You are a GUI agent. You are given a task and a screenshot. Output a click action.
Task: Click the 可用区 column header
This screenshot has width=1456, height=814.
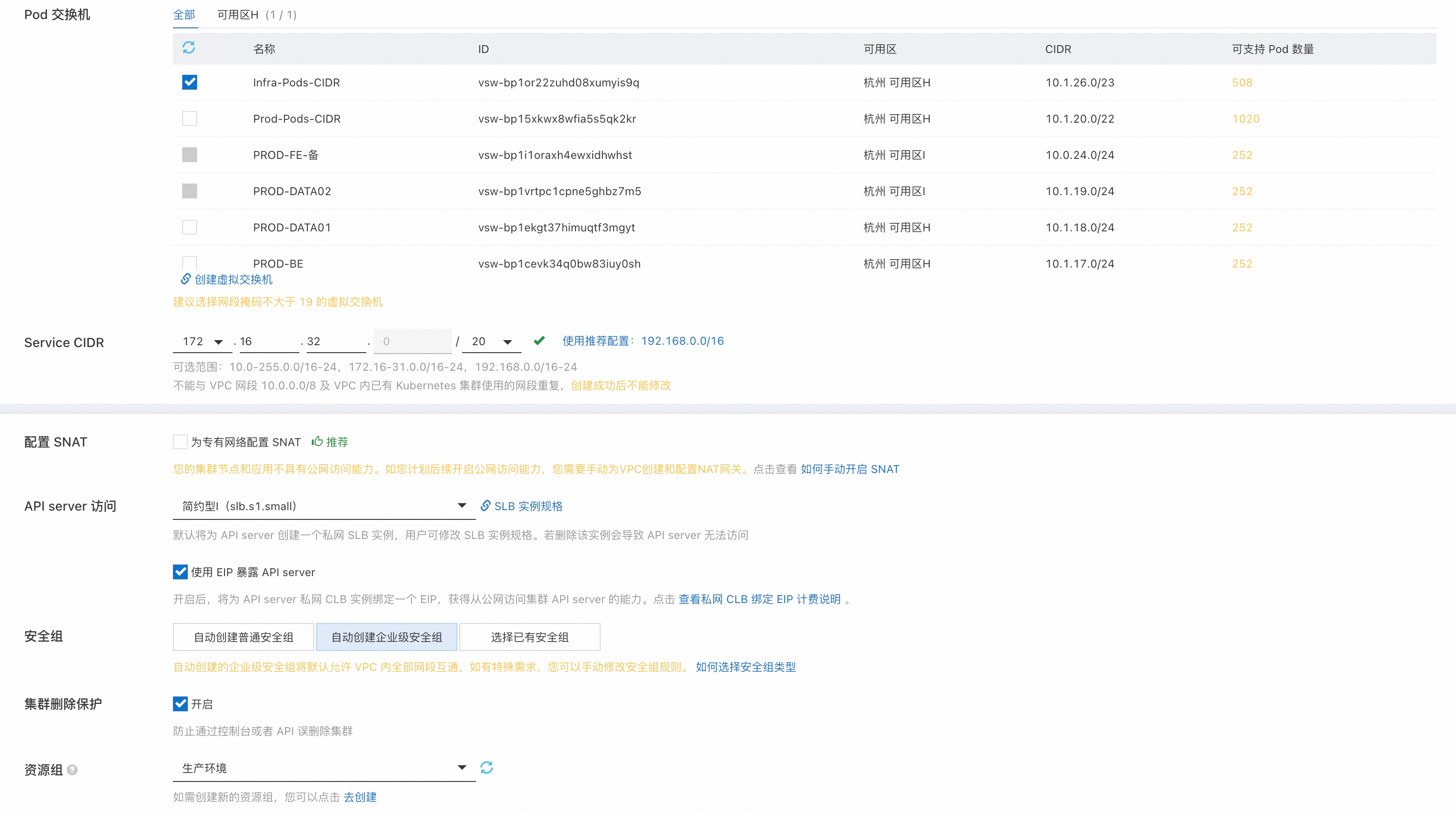tap(880, 49)
